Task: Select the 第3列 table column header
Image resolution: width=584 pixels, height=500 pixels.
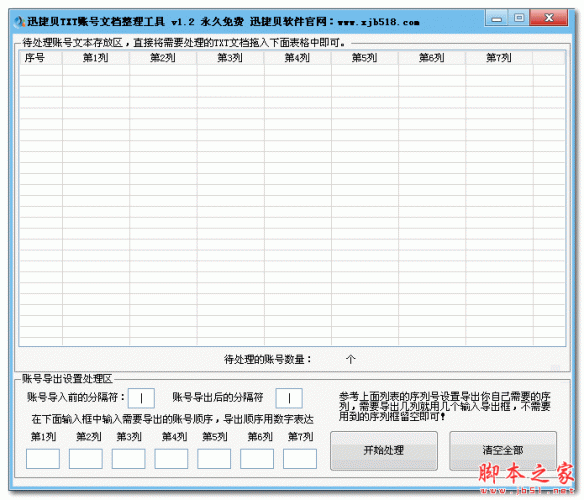Action: click(230, 58)
